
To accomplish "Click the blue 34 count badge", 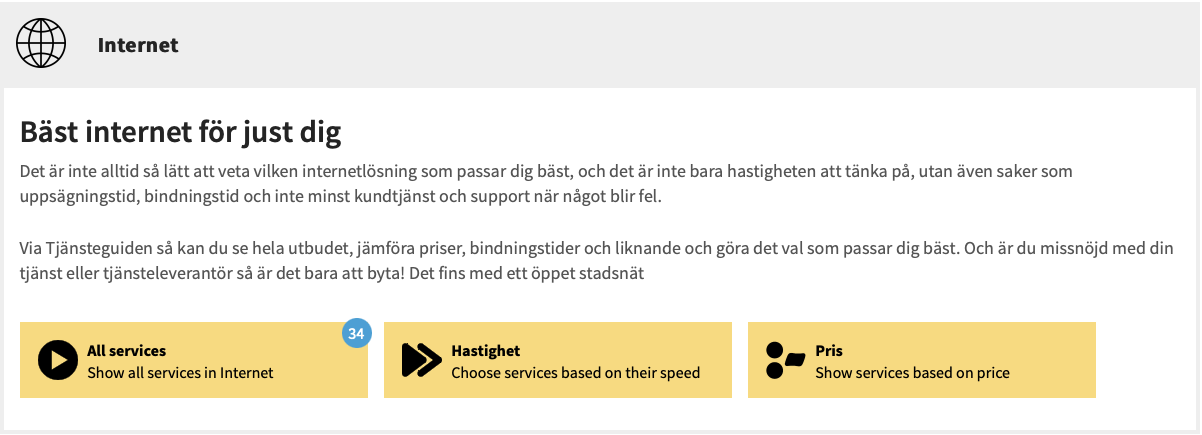I will (356, 334).
